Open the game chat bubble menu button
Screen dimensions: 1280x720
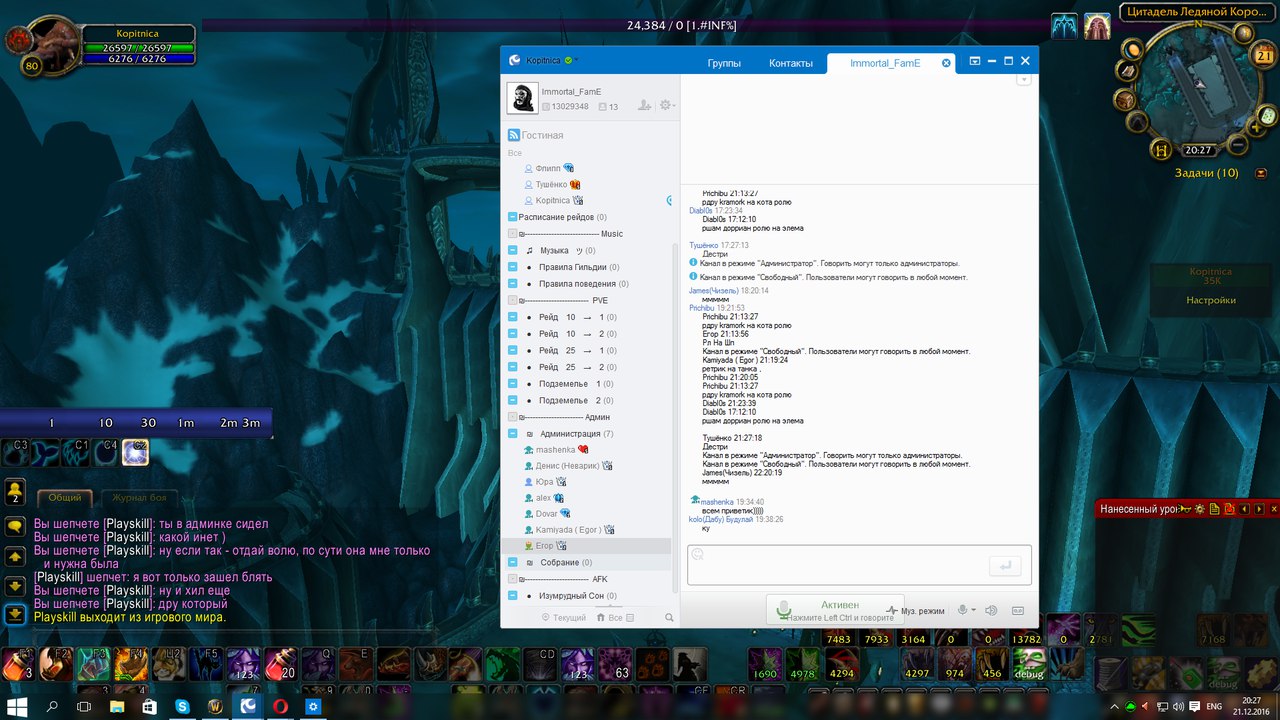(15, 526)
